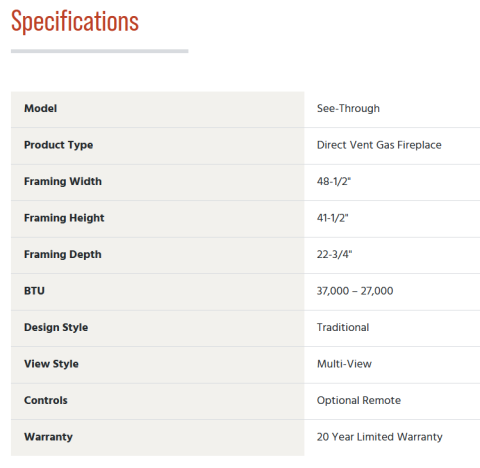Select the BTU row label
Screen dimensions: 480x468
coord(34,291)
